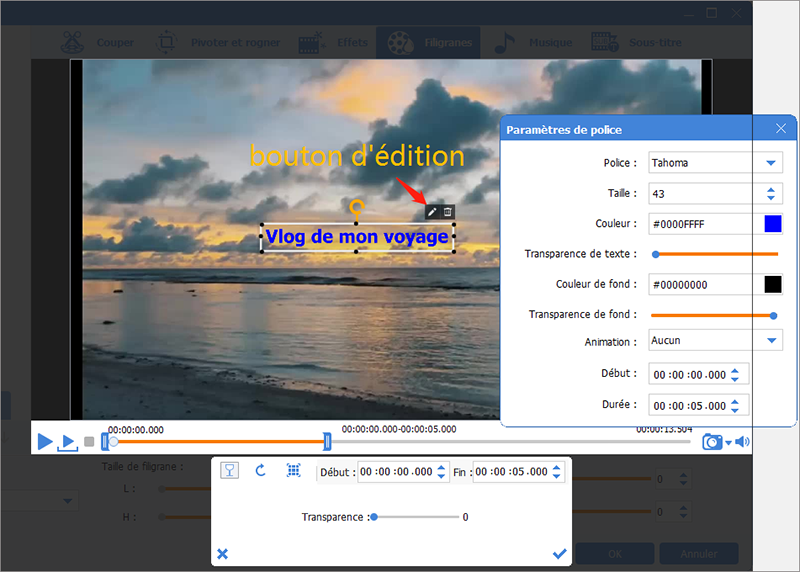This screenshot has height=572, width=800.
Task: Confirm with the blue checkmark icon
Action: click(560, 554)
